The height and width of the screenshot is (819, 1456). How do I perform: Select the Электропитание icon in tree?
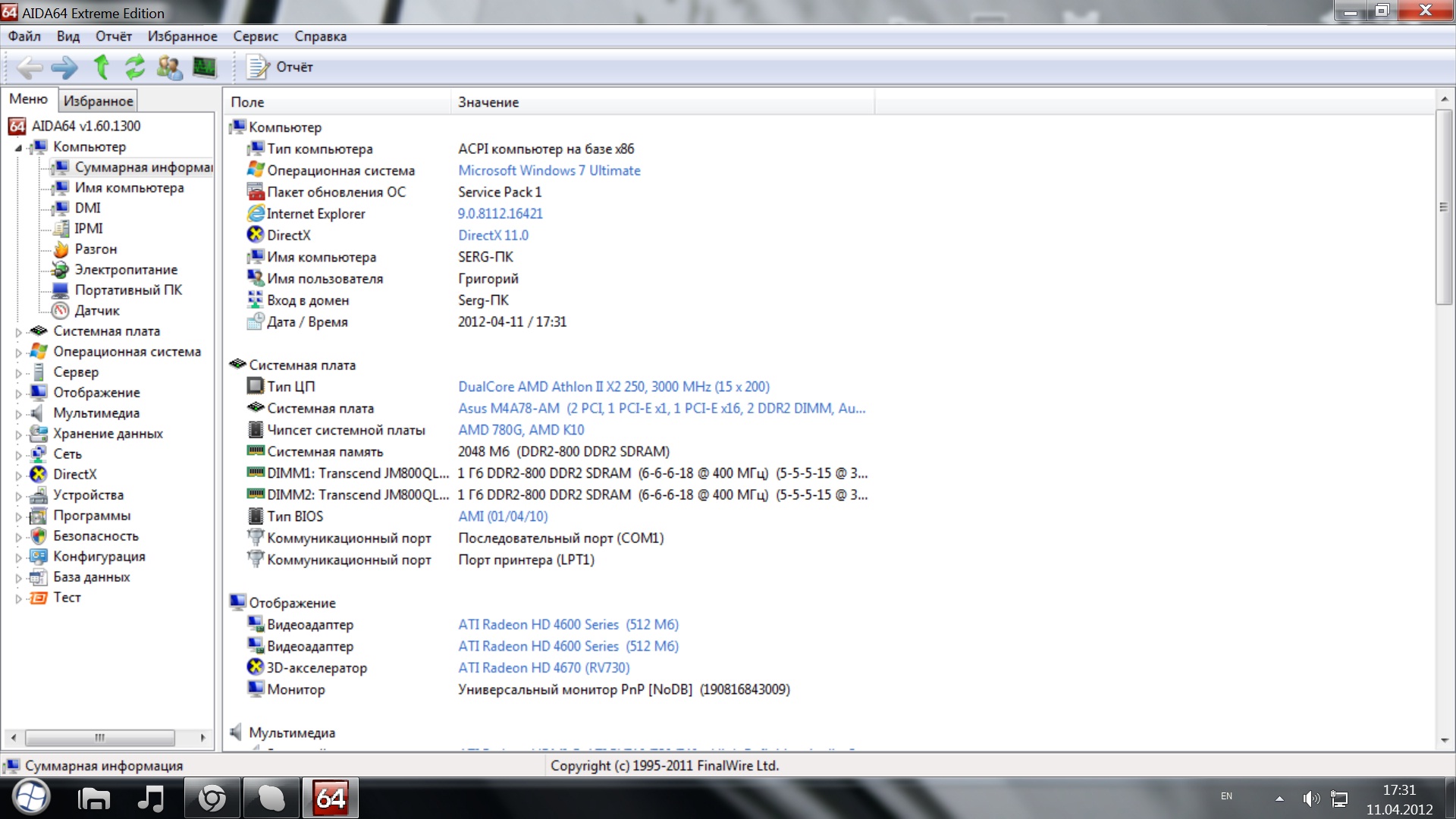pyautogui.click(x=61, y=270)
